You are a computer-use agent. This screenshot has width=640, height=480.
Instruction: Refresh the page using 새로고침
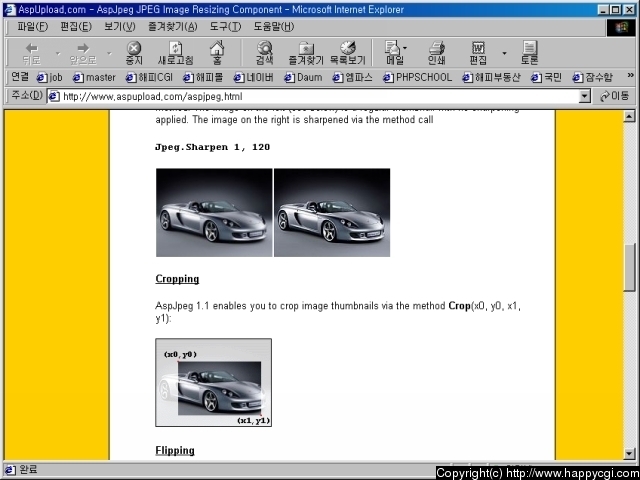point(176,53)
